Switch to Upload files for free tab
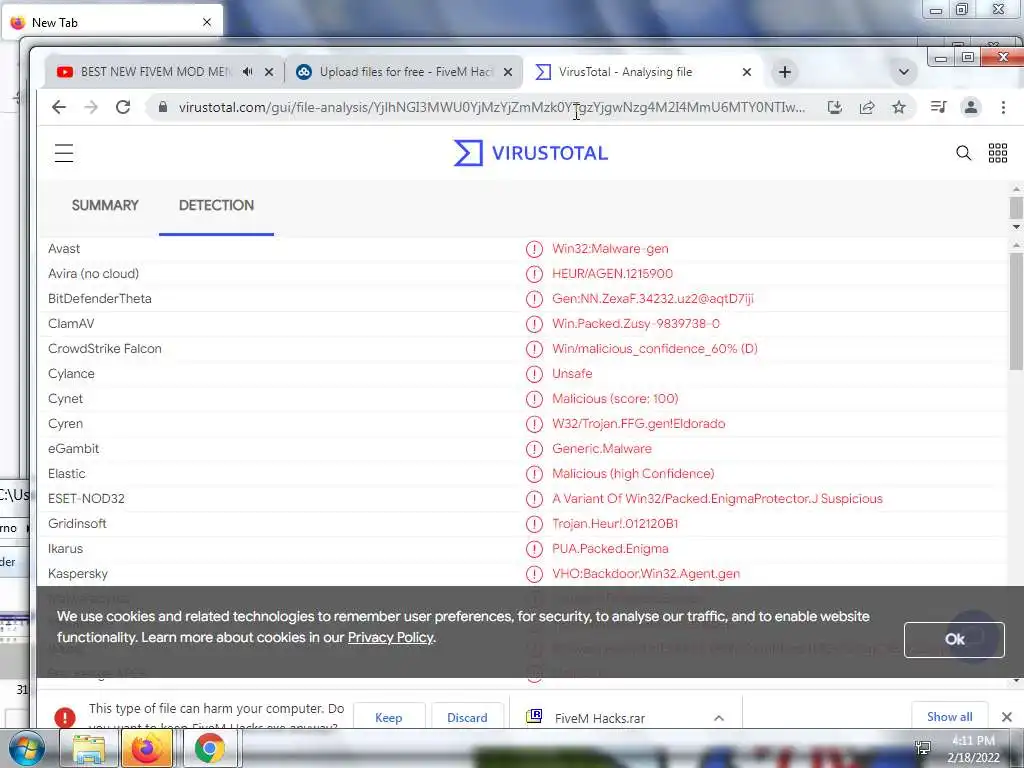The width and height of the screenshot is (1024, 768). pyautogui.click(x=405, y=72)
